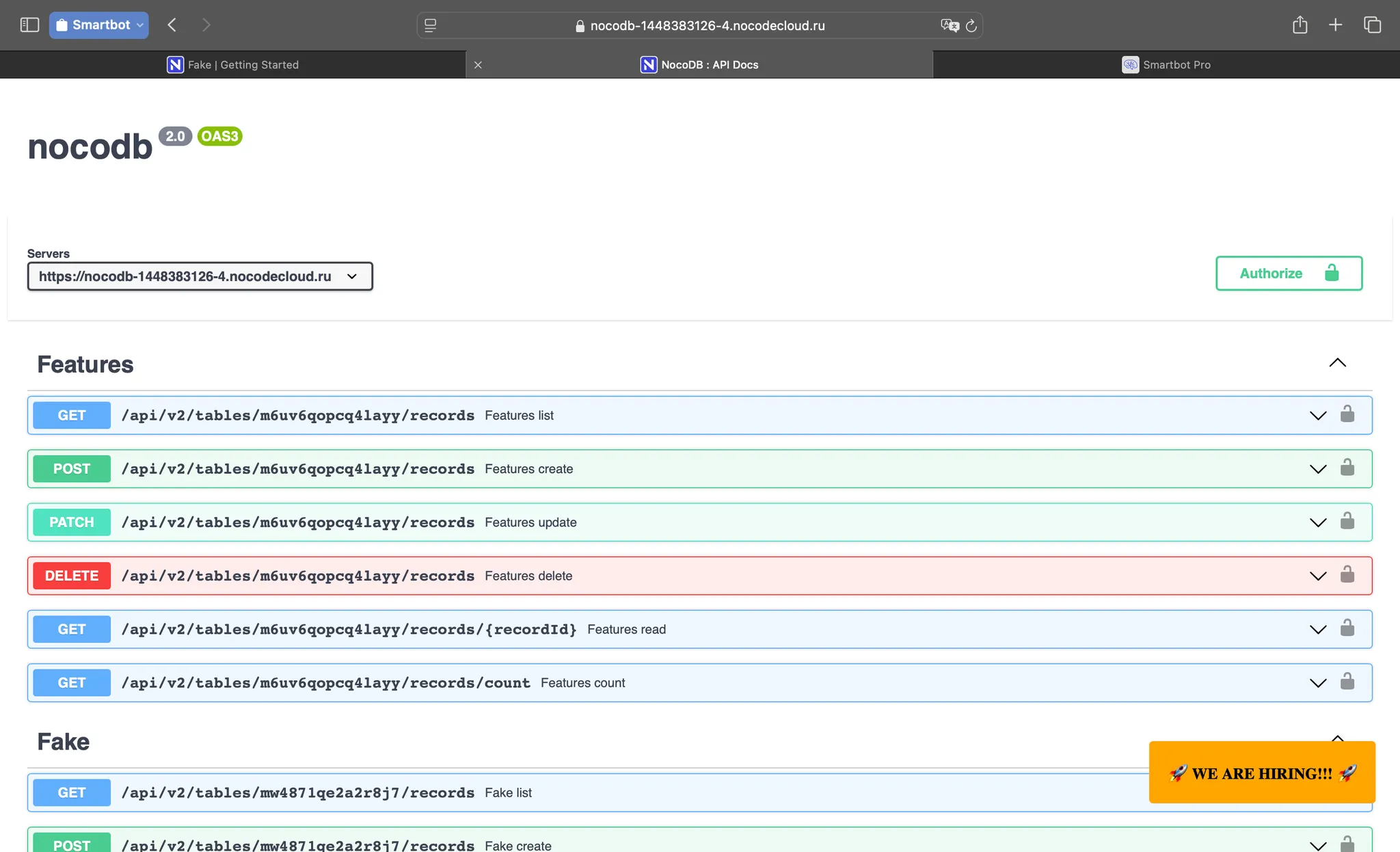Click the lock icon on Features list row
The width and height of the screenshot is (1400, 852).
pos(1347,414)
